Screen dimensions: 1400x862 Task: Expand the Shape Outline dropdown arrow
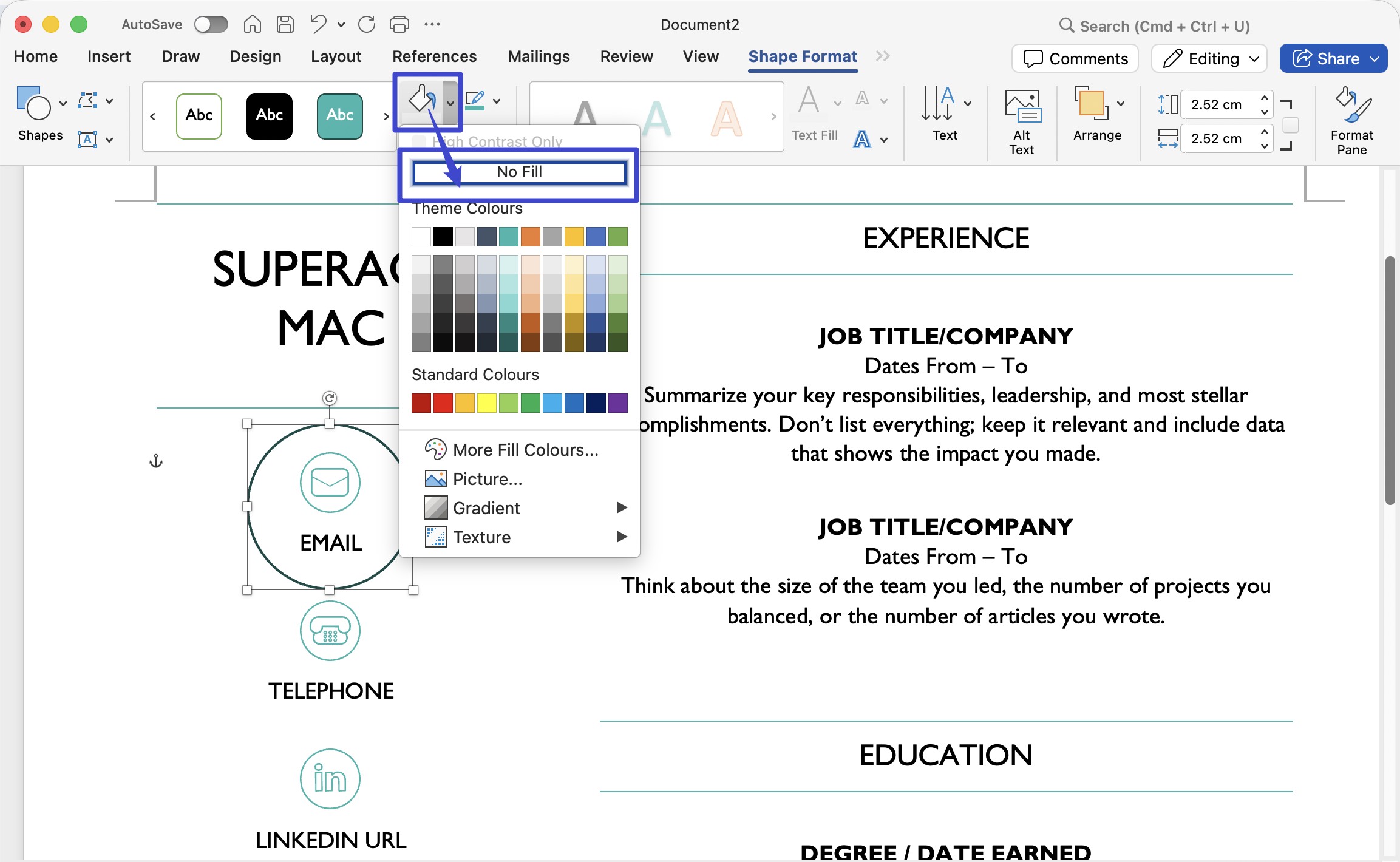coord(497,101)
